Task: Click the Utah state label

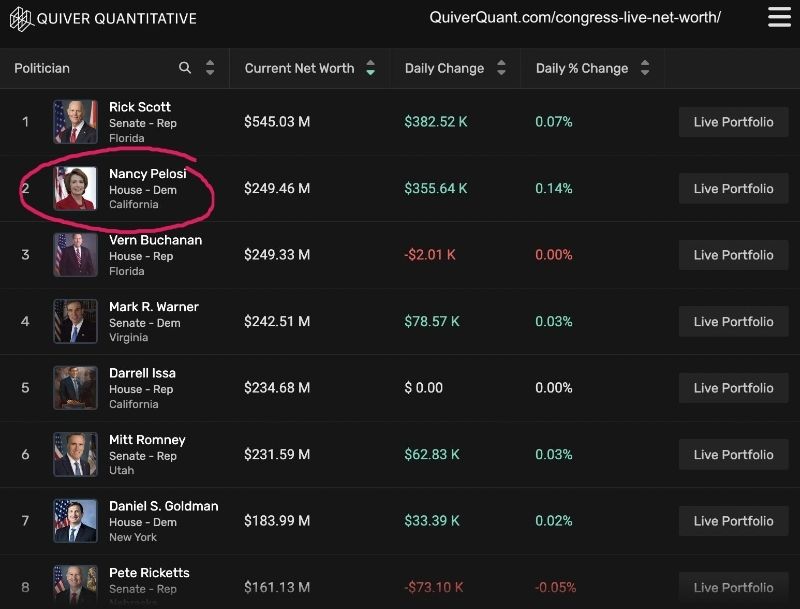Action: [x=121, y=470]
